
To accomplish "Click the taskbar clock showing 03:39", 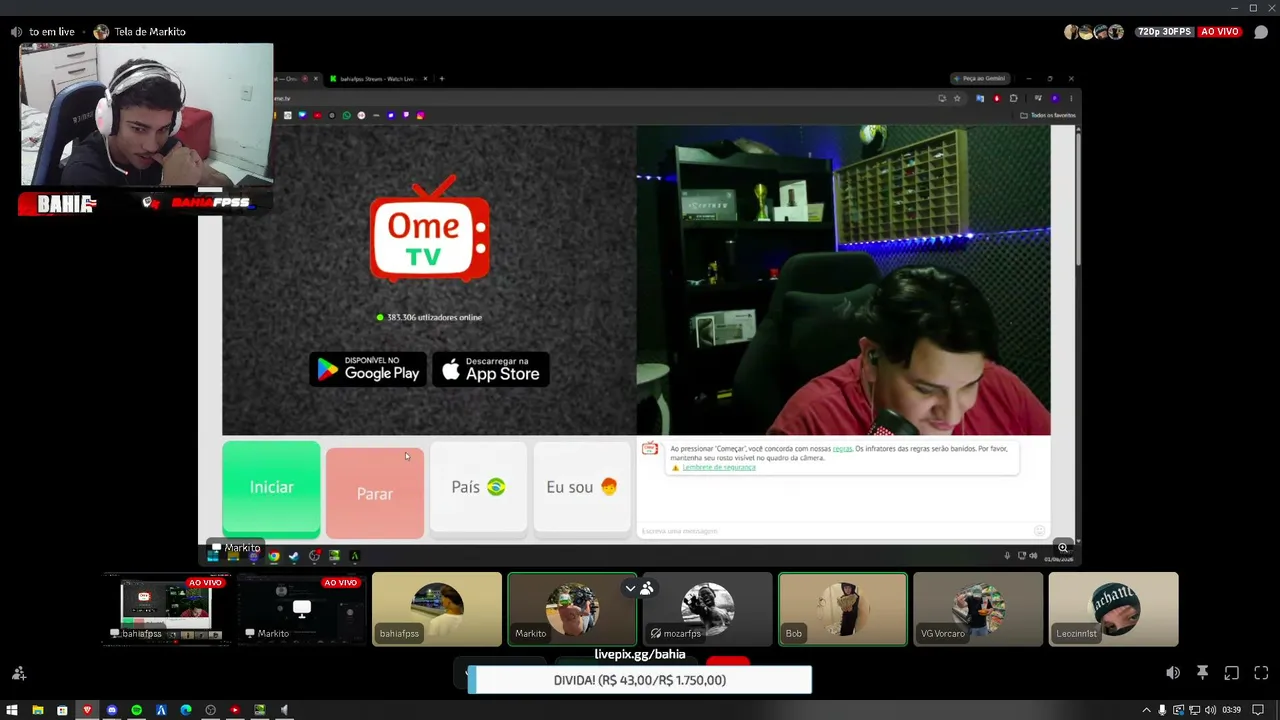I will coord(1231,710).
